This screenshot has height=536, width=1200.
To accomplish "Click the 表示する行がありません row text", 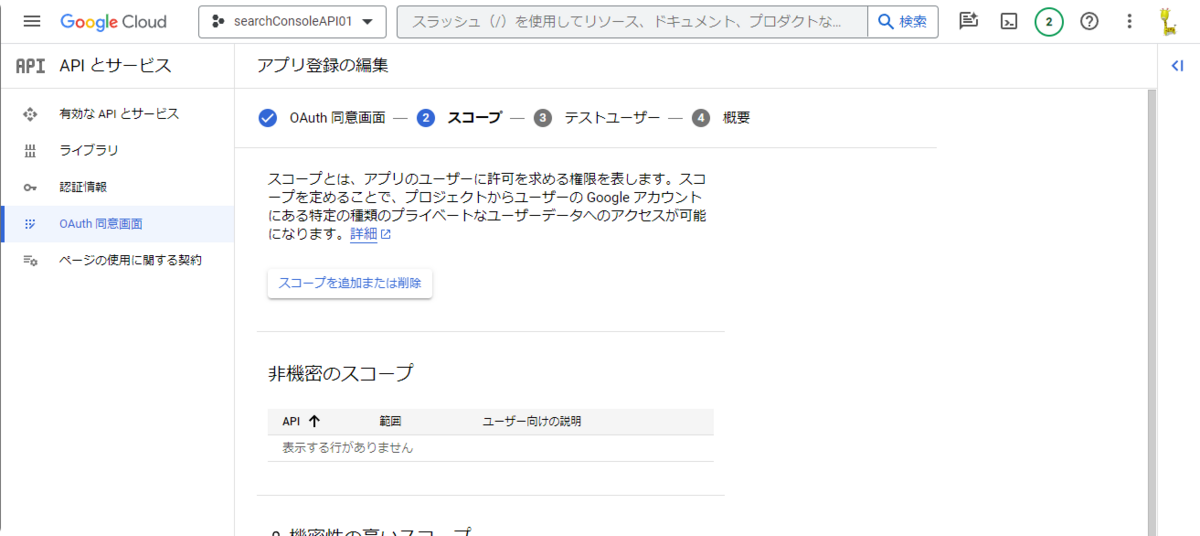I will tap(348, 448).
